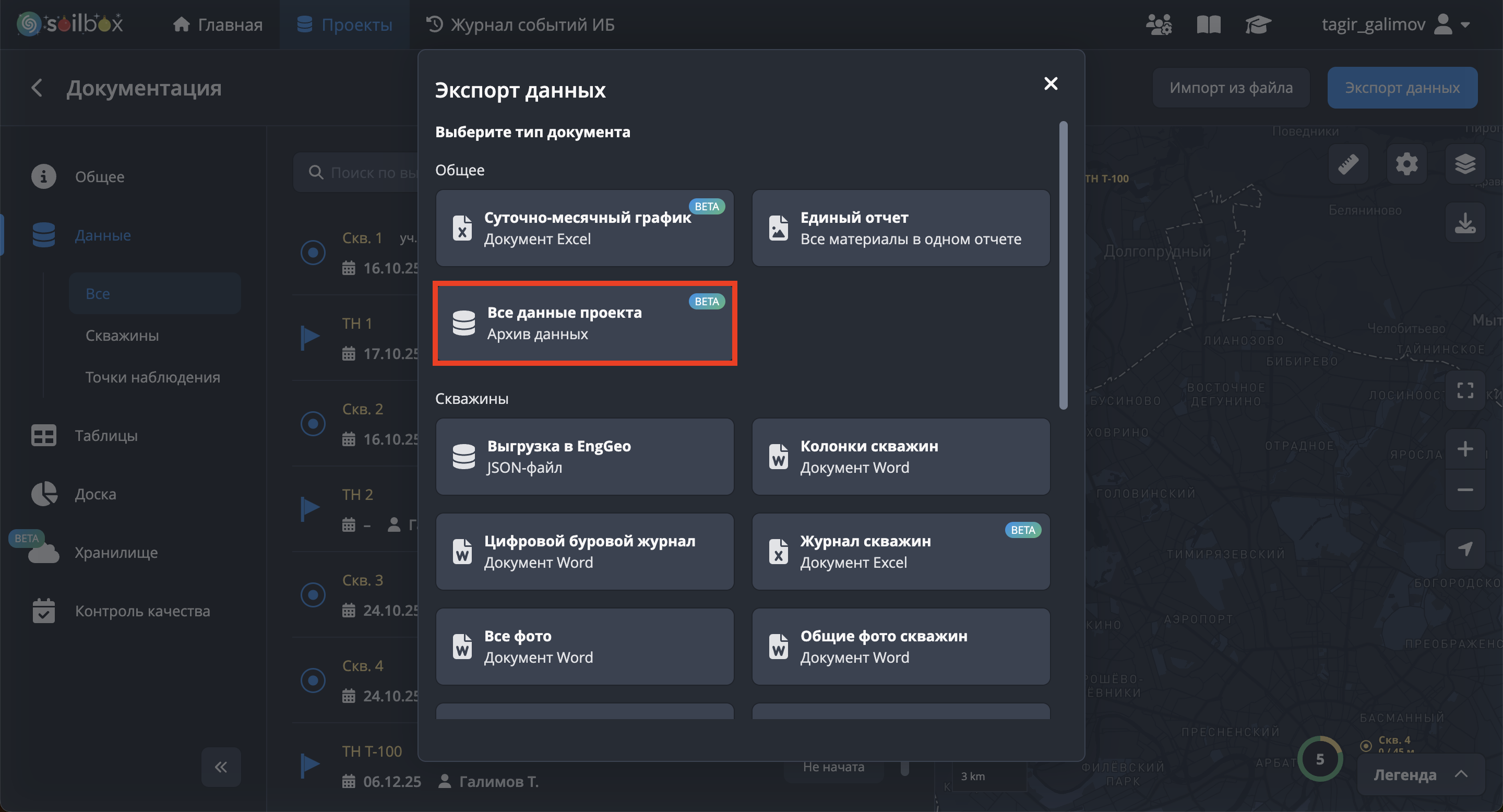This screenshot has height=812, width=1503.
Task: Select the Скв. 2 borehole round marker
Action: pyautogui.click(x=313, y=424)
